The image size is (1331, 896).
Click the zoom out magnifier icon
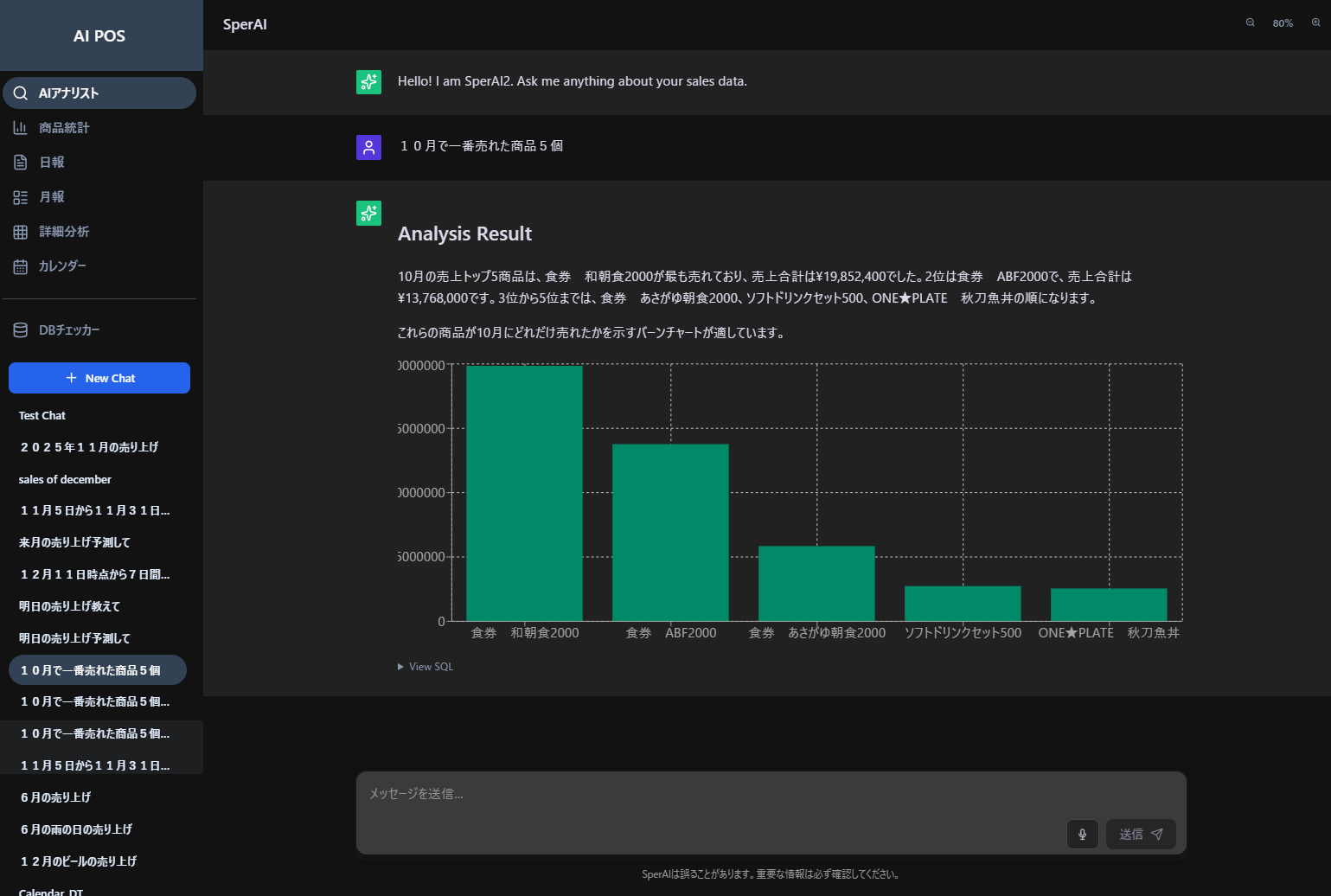point(1251,22)
